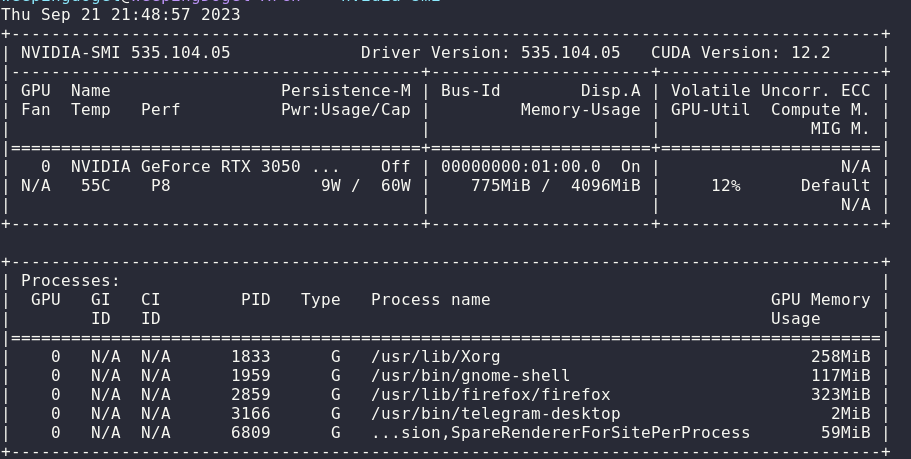Click the 9W / 60W power usage

365,186
